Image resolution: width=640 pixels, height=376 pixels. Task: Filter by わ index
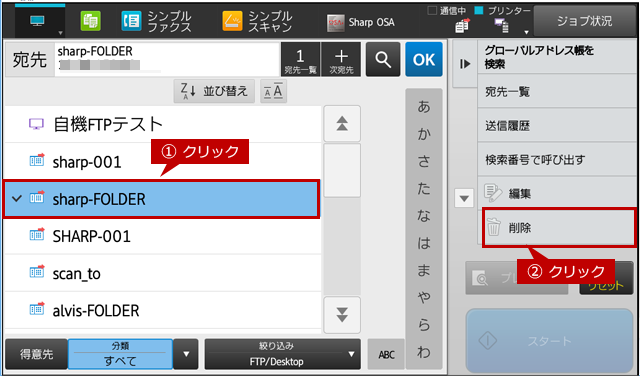tap(424, 352)
